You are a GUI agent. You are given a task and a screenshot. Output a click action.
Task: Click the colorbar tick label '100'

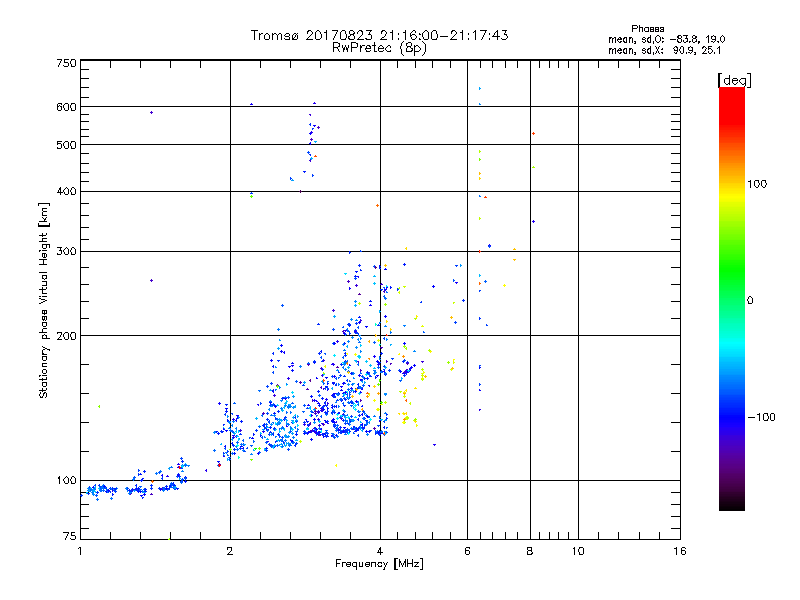757,184
